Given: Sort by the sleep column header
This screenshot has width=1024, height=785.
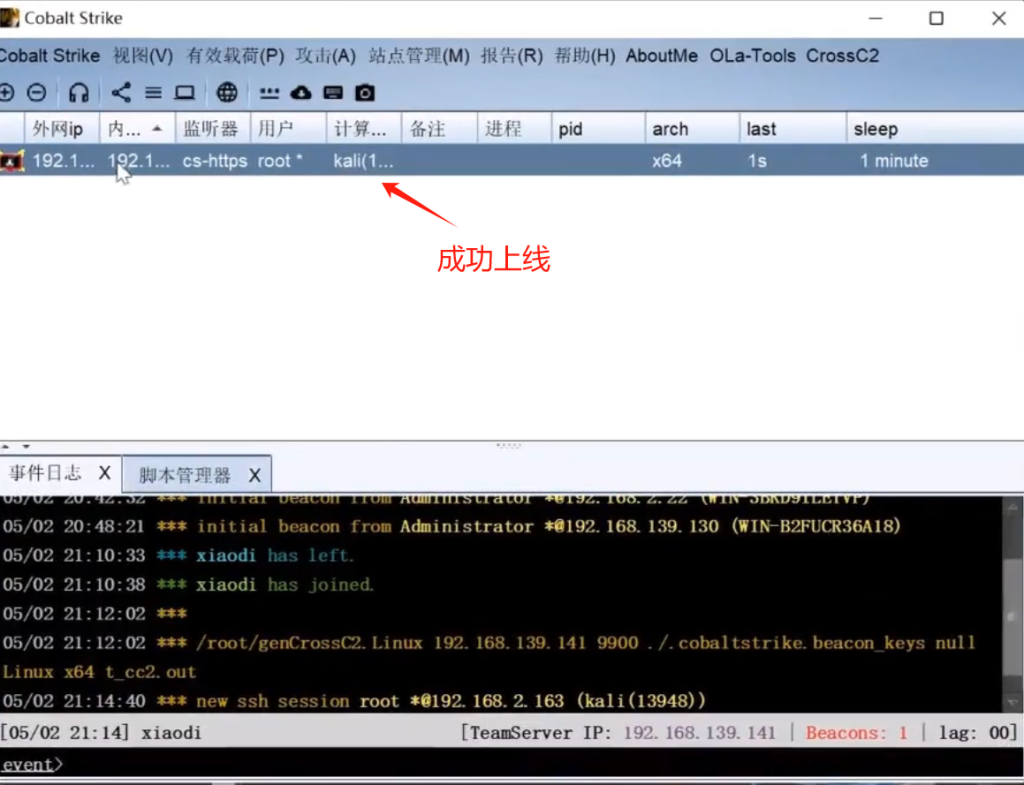Looking at the screenshot, I should (935, 129).
